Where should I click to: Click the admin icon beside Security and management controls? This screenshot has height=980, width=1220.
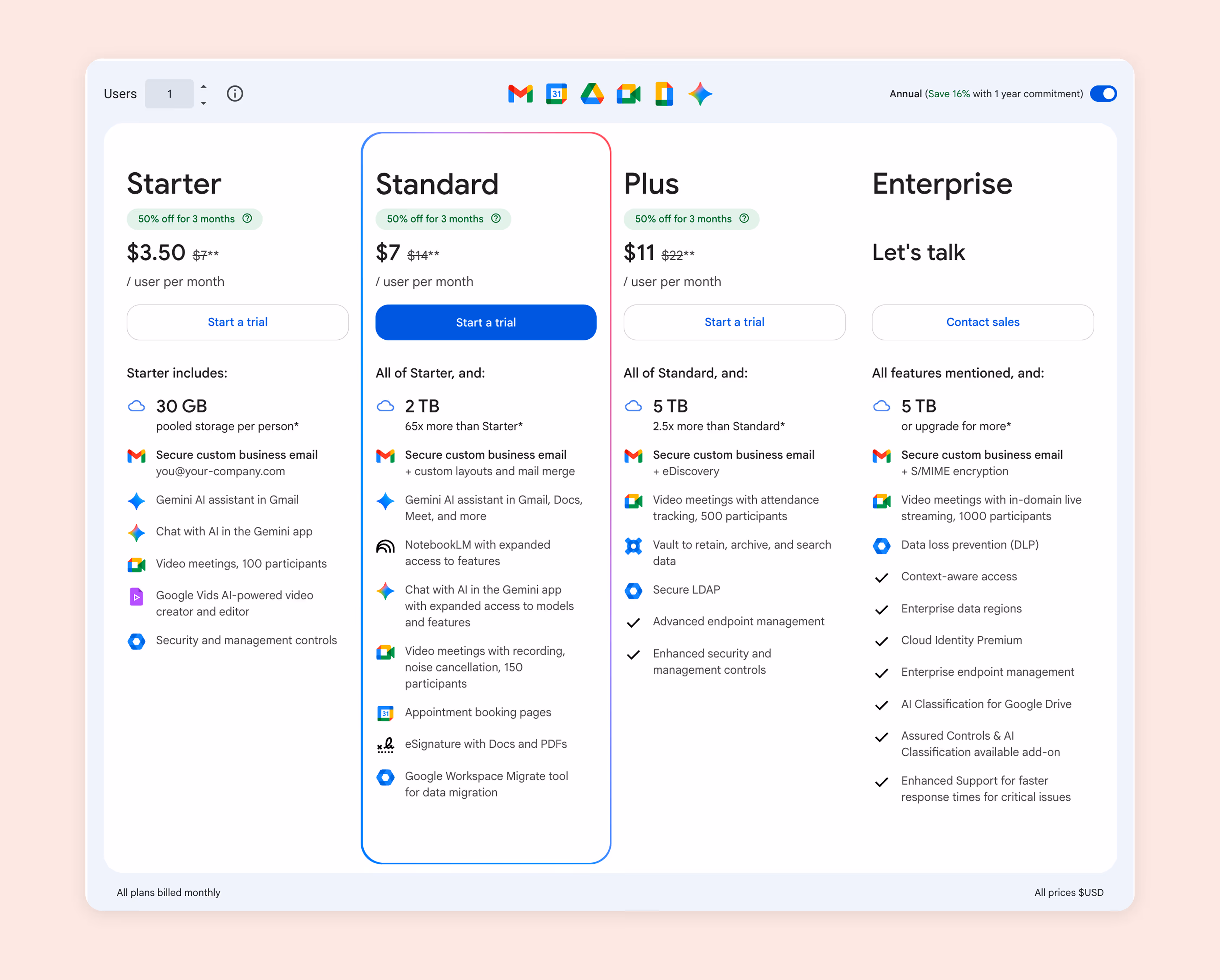[136, 642]
